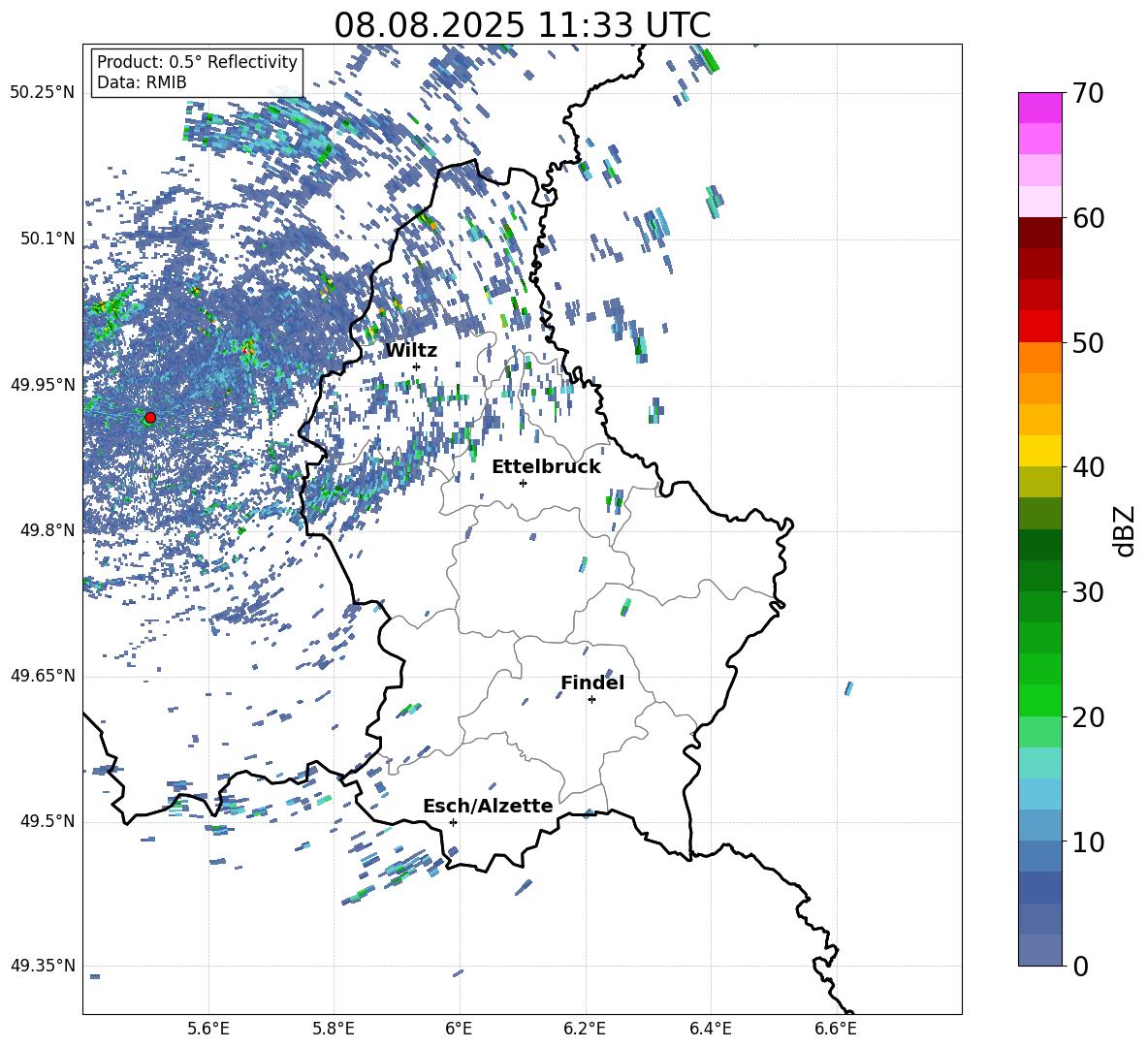Click the 49.95°N latitude label
Viewport: 1148px width, 1048px height.
click(43, 385)
